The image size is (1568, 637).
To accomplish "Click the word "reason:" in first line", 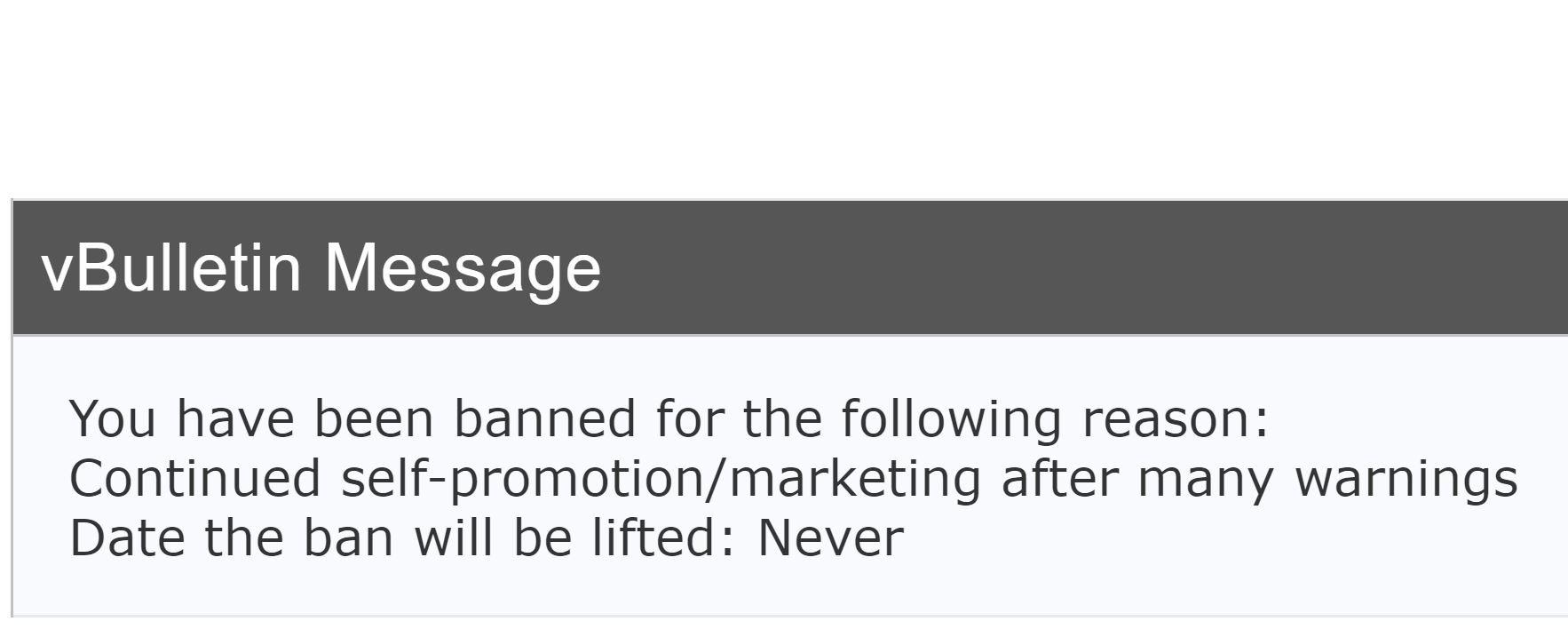I will point(1176,418).
